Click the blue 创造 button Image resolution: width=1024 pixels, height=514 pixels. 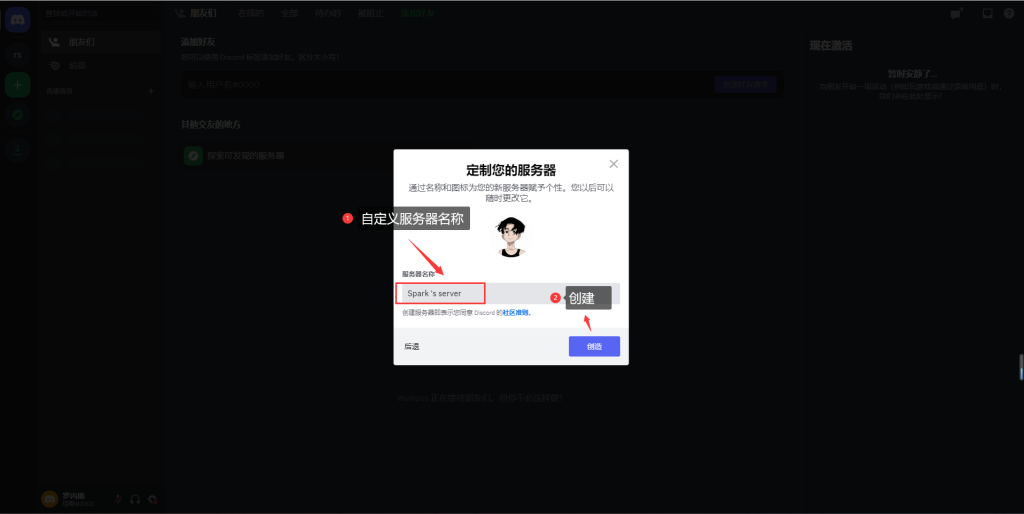[x=594, y=346]
